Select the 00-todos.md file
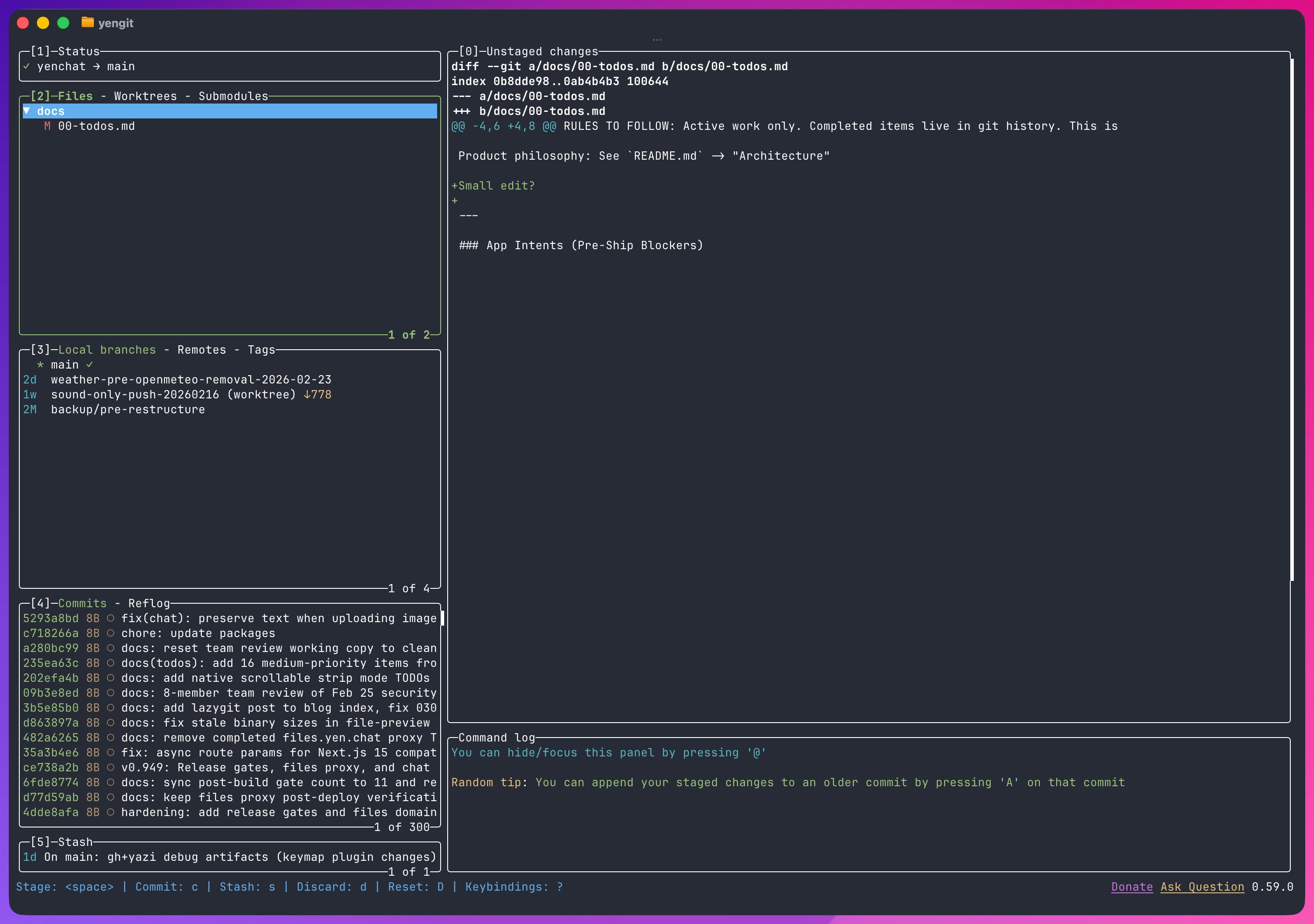The width and height of the screenshot is (1314, 924). (x=96, y=126)
